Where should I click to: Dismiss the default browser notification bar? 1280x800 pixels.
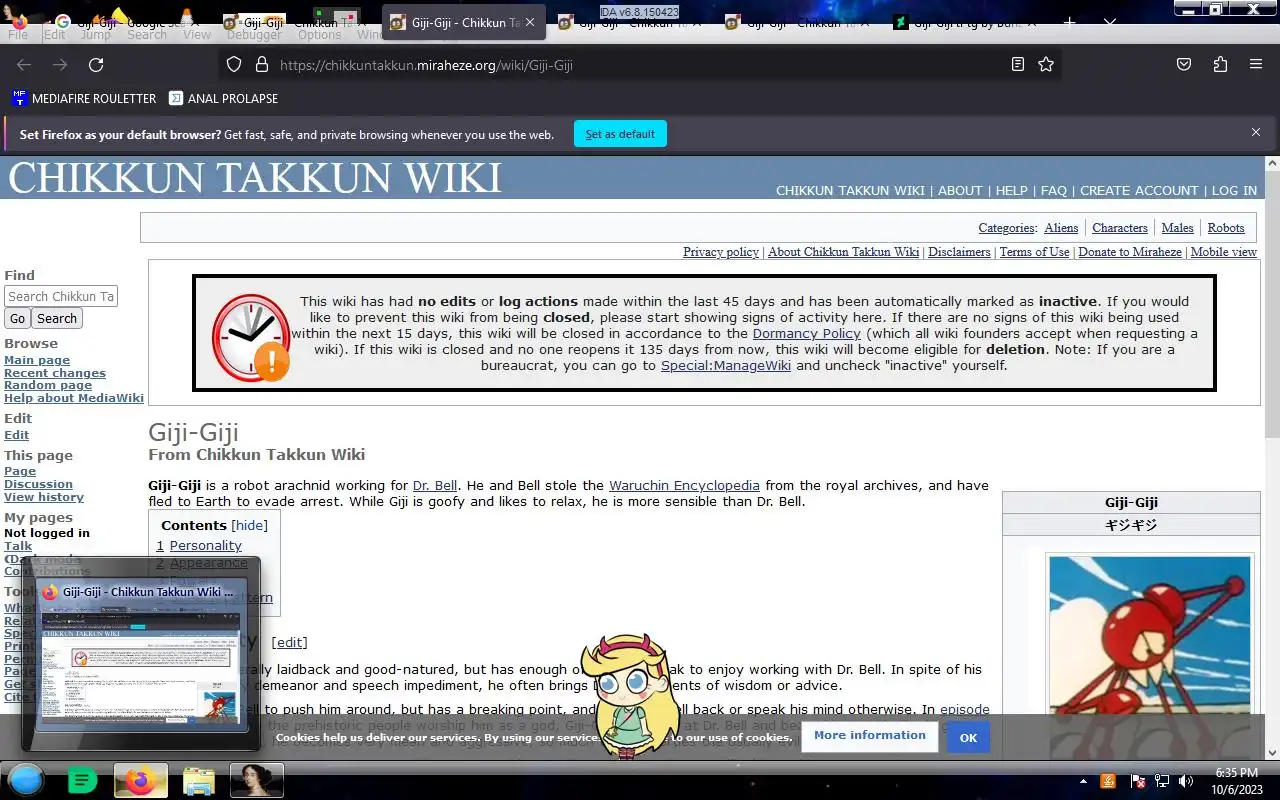pos(1256,132)
